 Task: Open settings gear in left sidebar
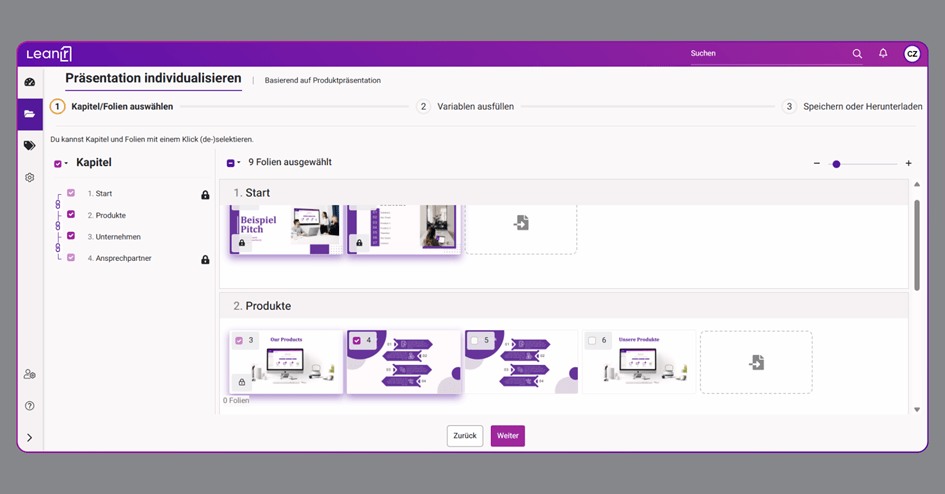(x=30, y=177)
